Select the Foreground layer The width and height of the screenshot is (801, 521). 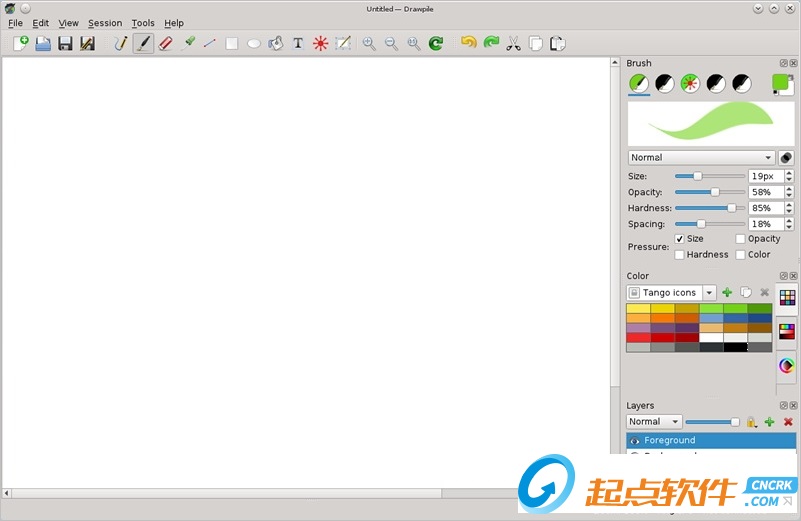[x=711, y=440]
